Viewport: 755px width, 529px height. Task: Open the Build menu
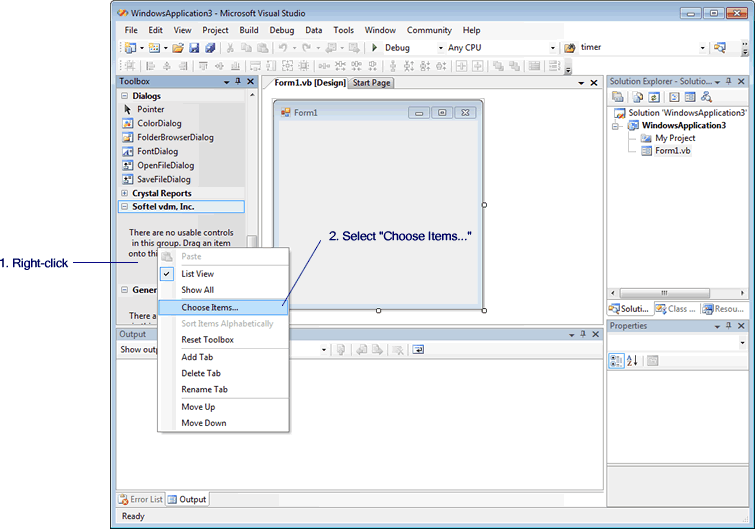point(248,30)
